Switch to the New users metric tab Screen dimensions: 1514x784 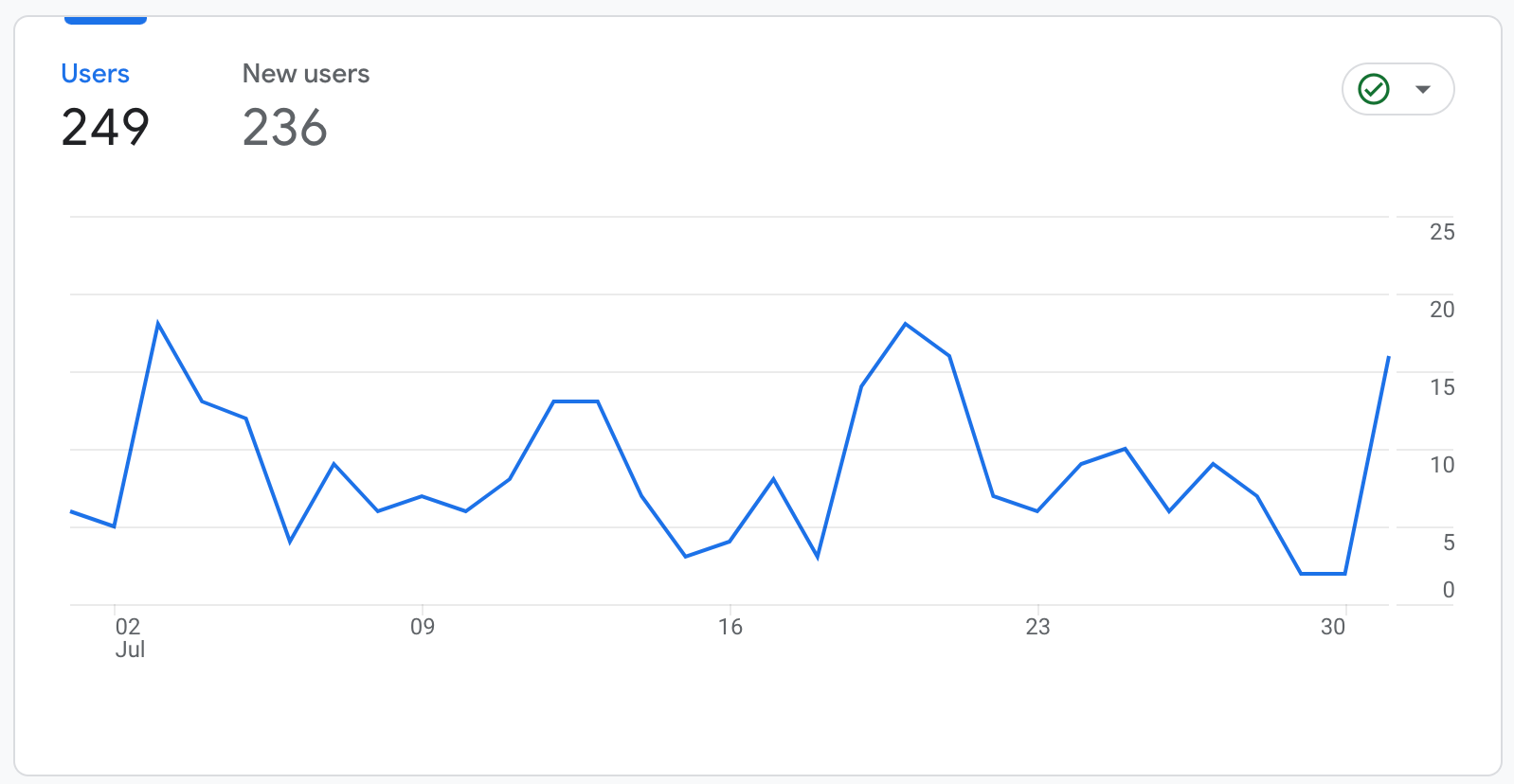[305, 74]
